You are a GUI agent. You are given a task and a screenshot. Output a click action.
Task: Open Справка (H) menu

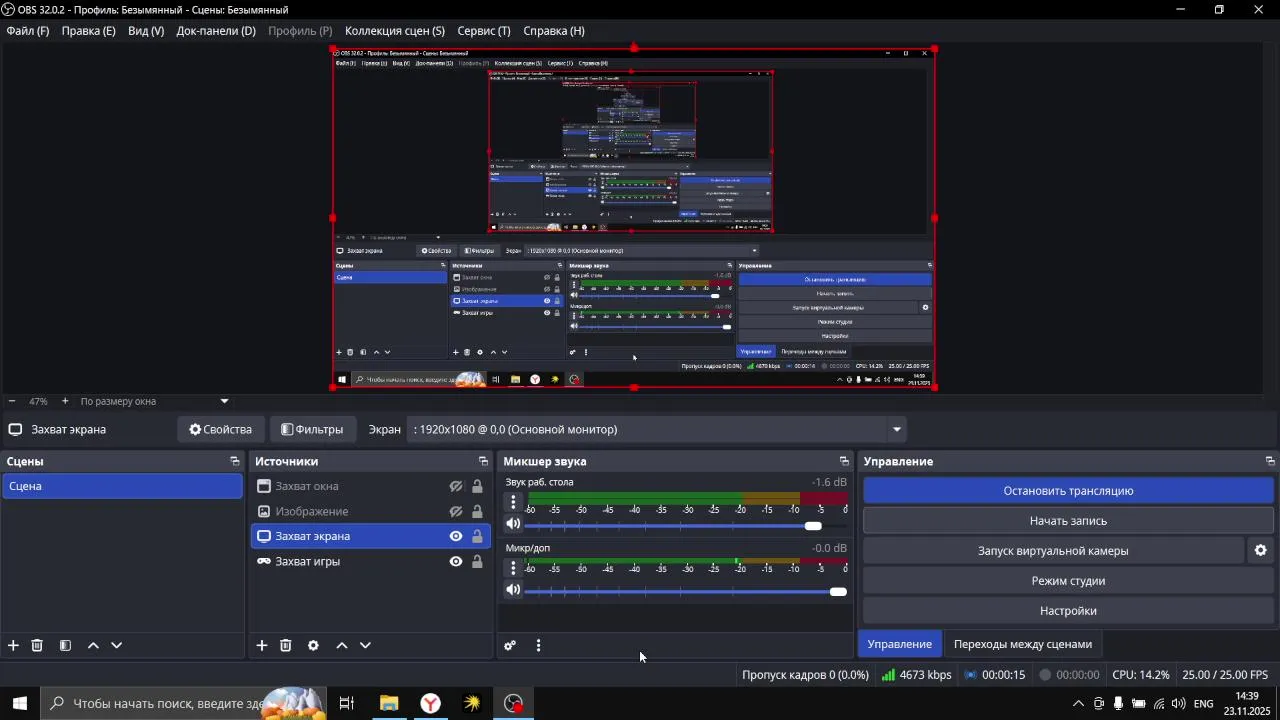tap(554, 31)
